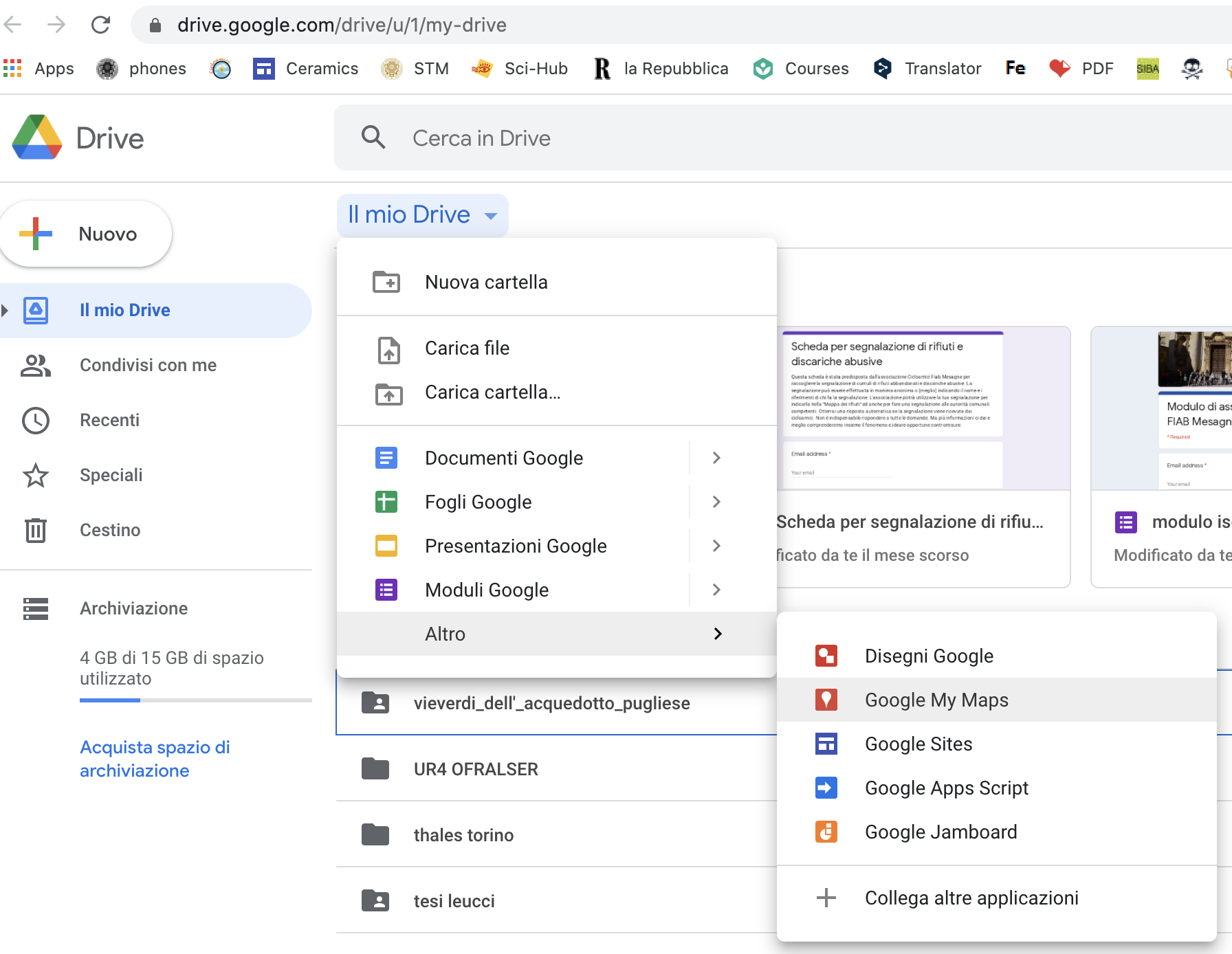Click Acquista spazio di archiviazione link
The width and height of the screenshot is (1232, 954).
(155, 759)
